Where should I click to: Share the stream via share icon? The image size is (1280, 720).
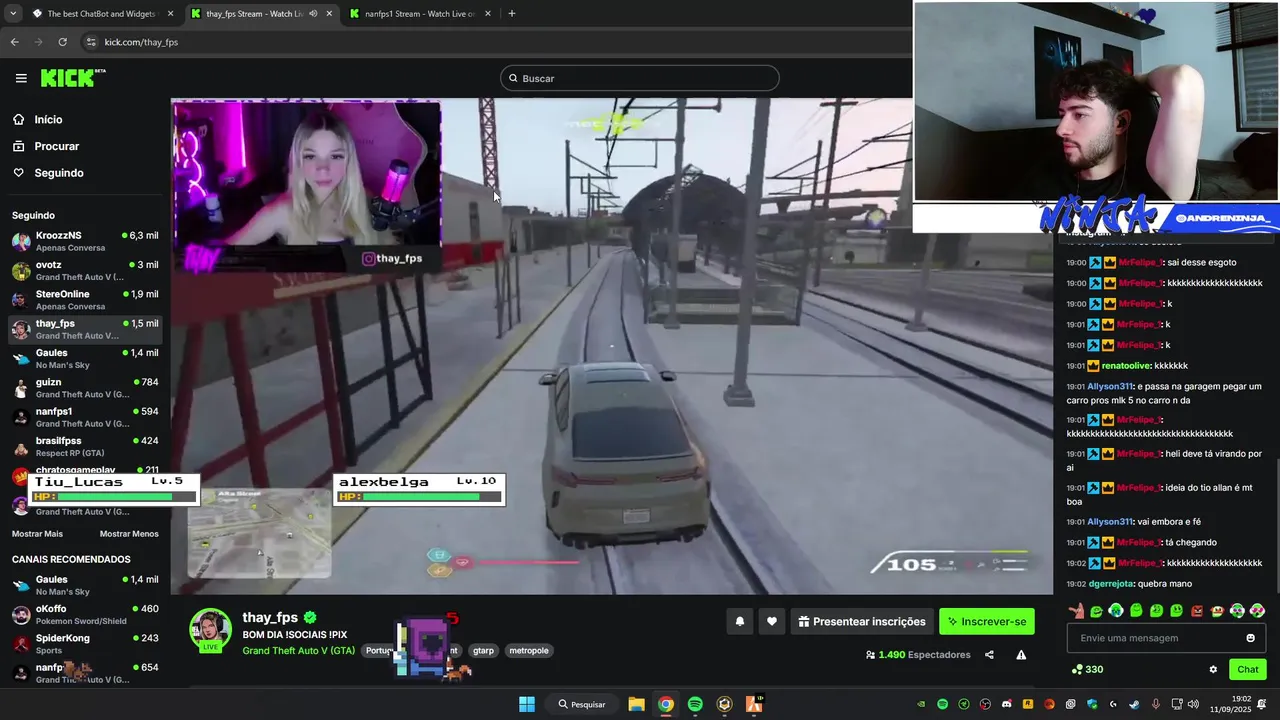pos(989,655)
